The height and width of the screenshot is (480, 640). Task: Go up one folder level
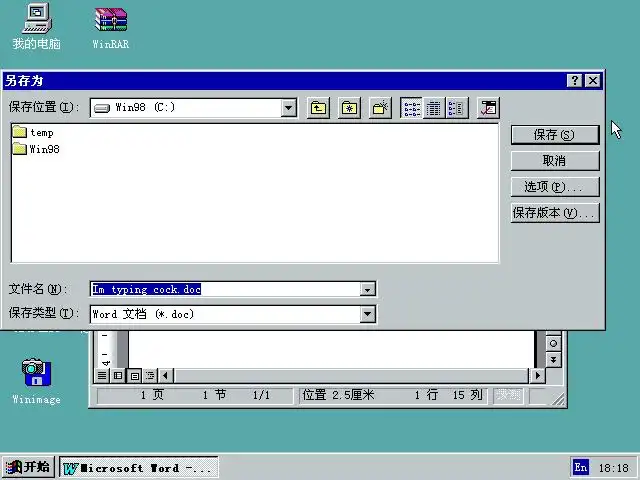coord(318,108)
